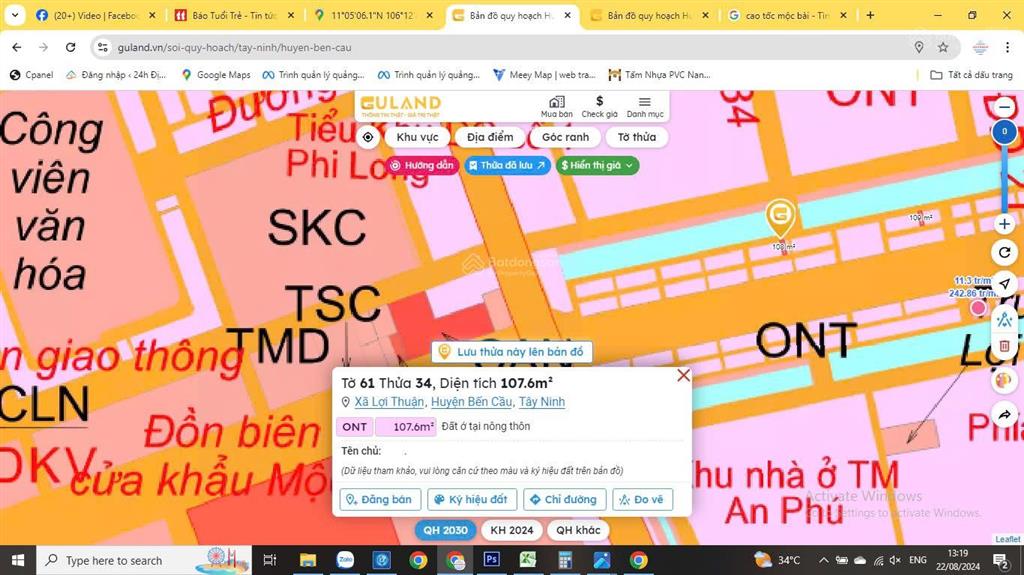Open the Google Maps bookmark
Viewport: 1024px width, 575px height.
[216, 75]
